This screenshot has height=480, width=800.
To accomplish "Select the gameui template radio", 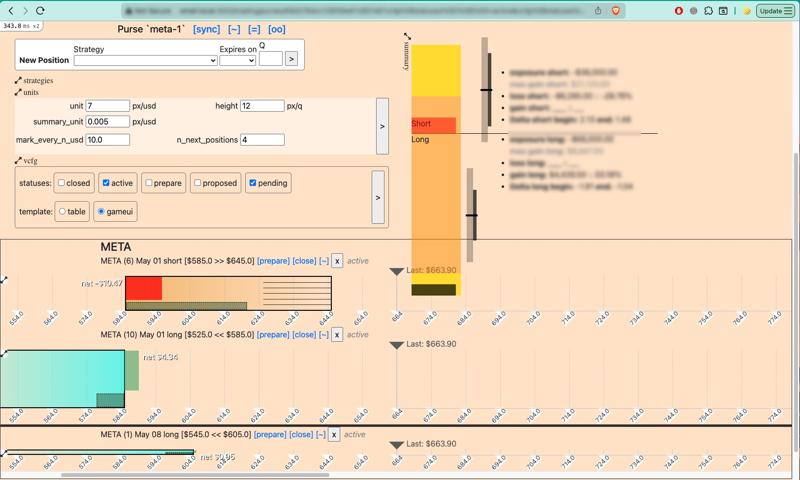I will (101, 211).
